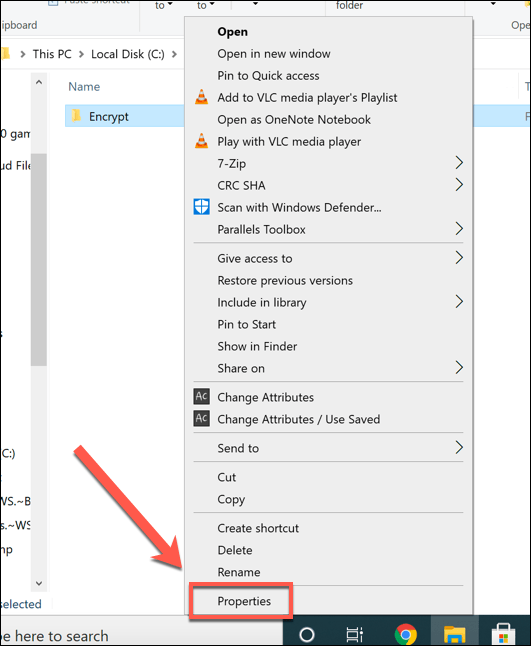
Task: Expand Send to submenu arrow
Action: [459, 447]
